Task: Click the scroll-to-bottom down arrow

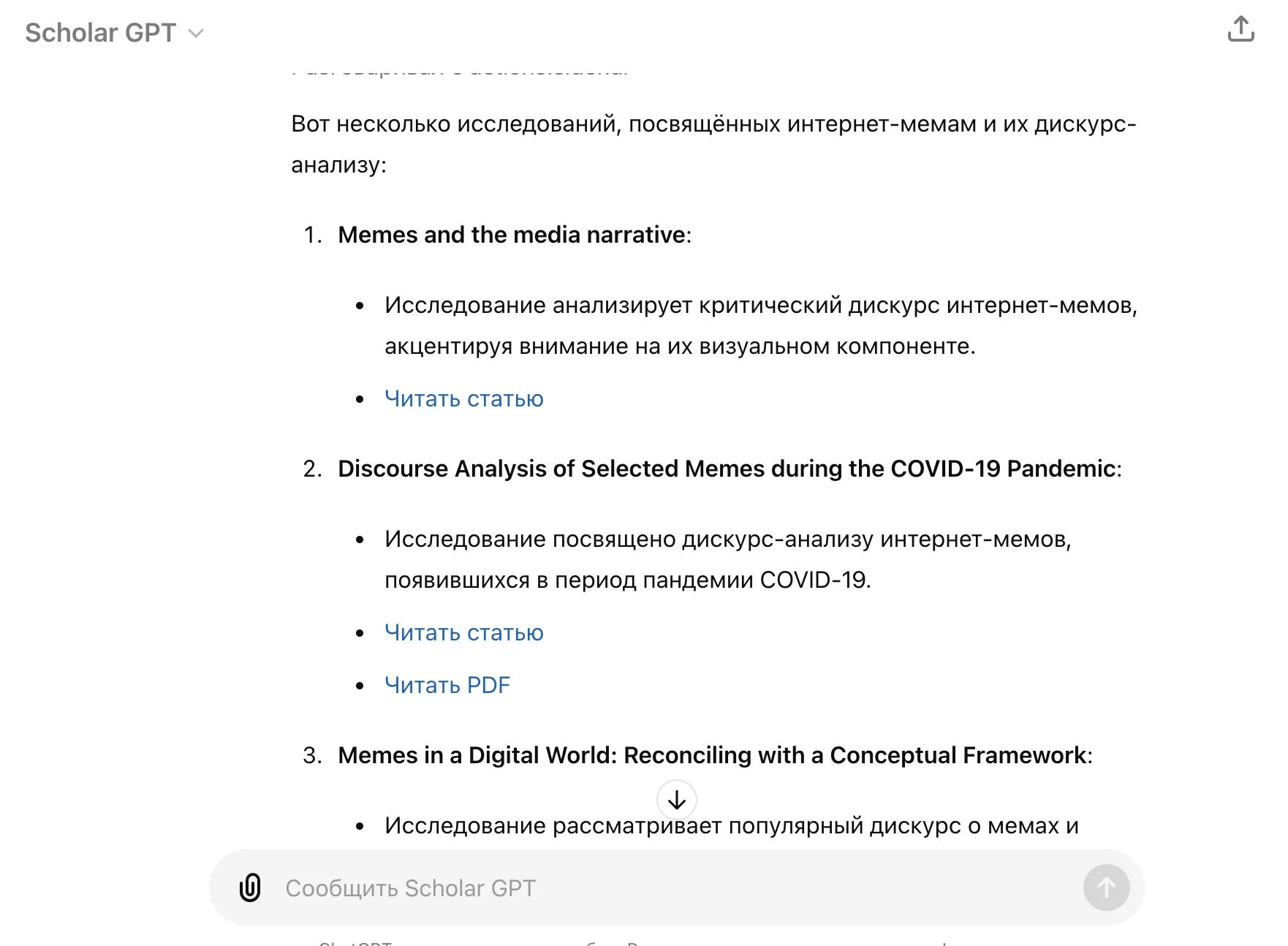Action: (x=676, y=800)
